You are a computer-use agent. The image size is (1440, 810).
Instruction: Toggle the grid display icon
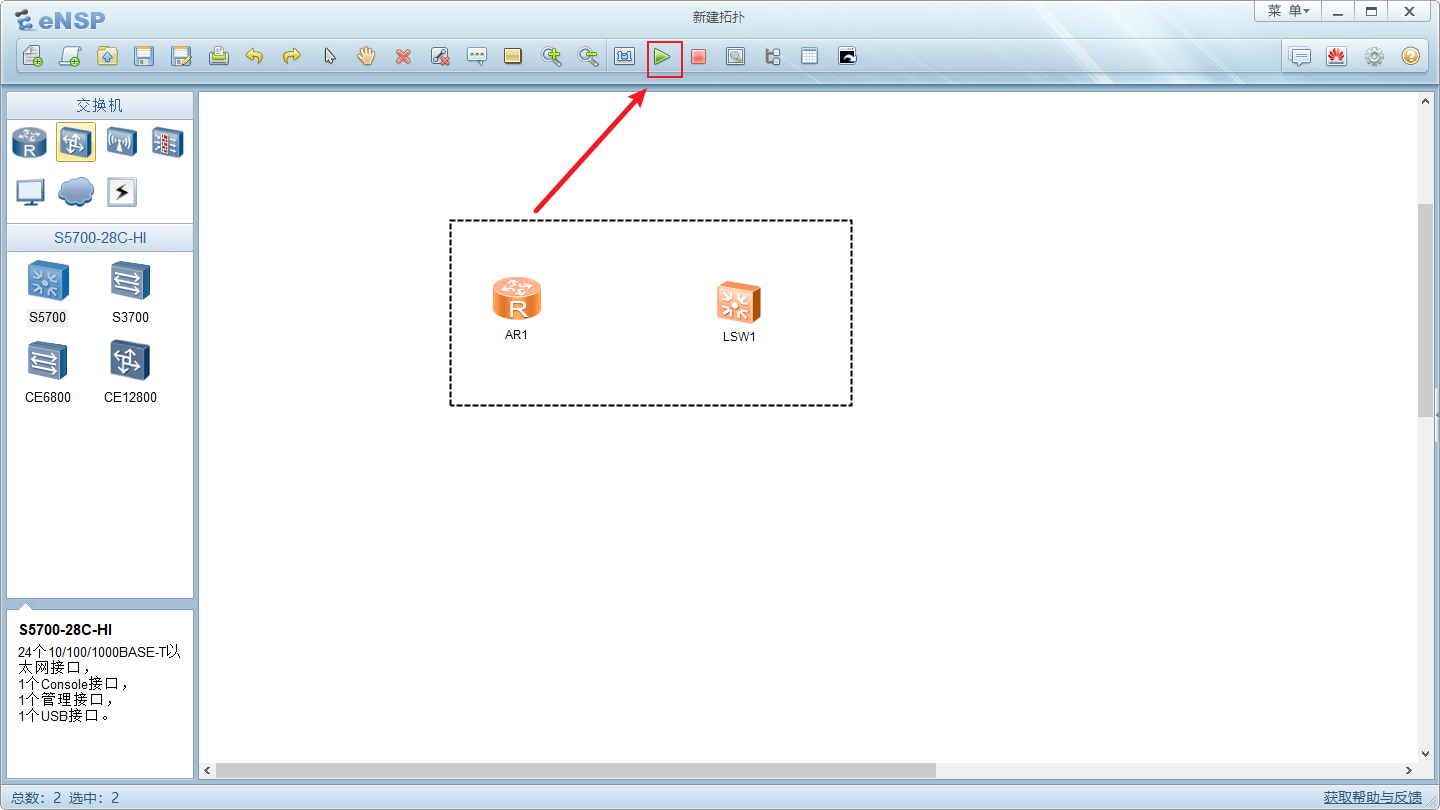[809, 56]
